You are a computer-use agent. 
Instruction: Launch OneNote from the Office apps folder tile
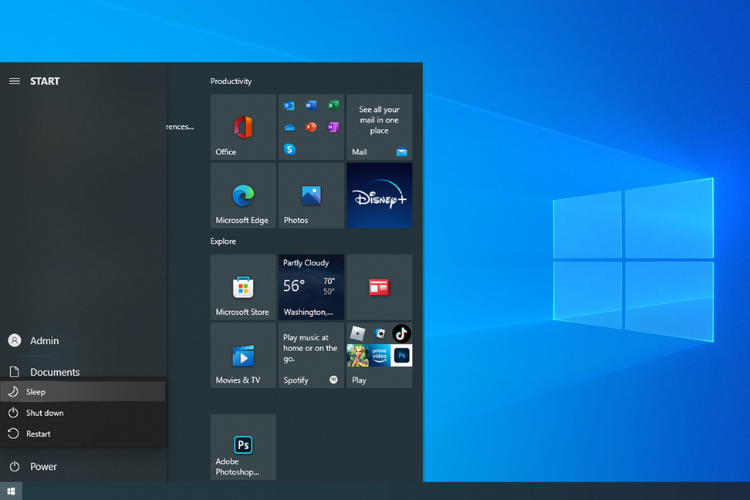coord(333,127)
